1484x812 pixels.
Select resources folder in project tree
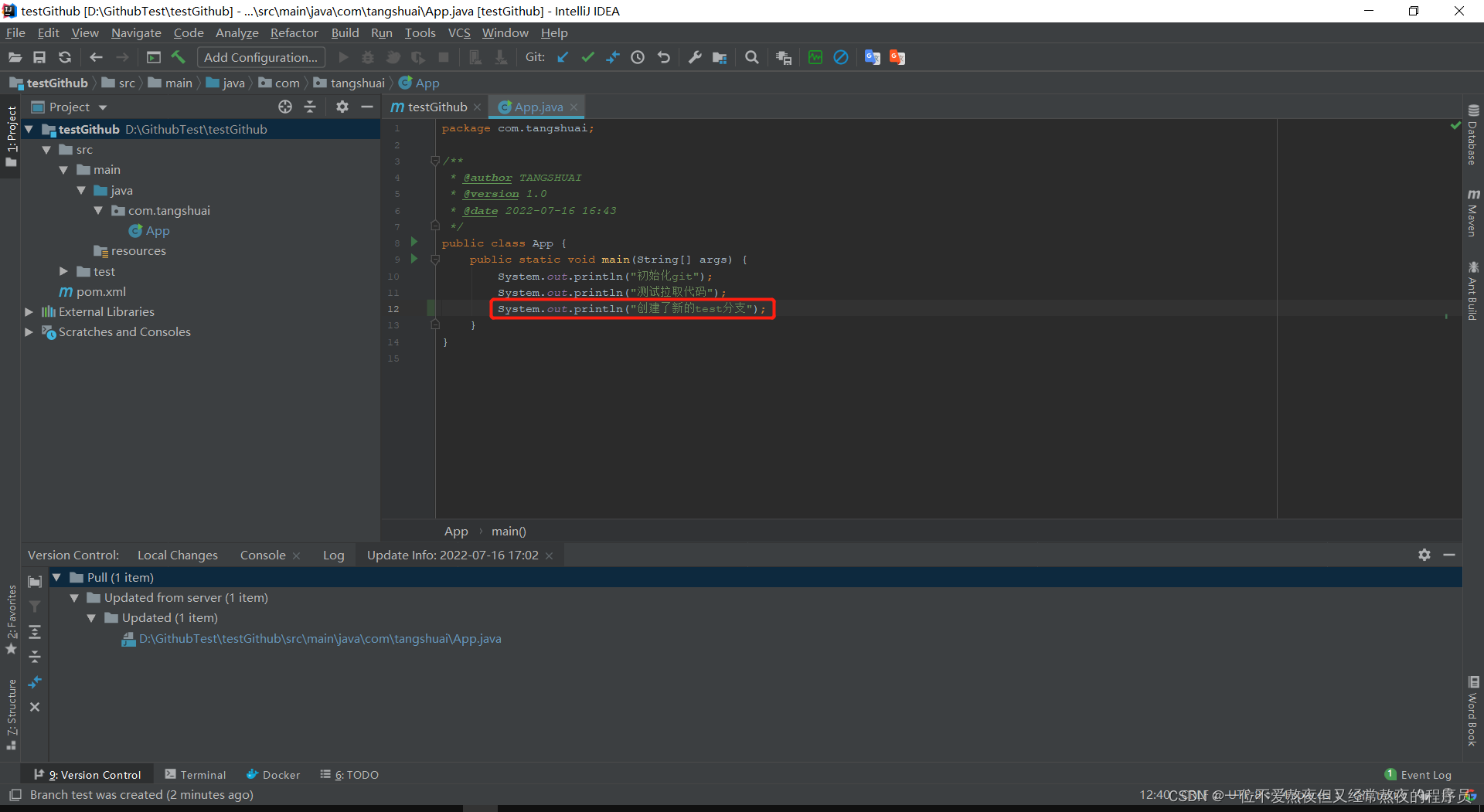click(138, 250)
